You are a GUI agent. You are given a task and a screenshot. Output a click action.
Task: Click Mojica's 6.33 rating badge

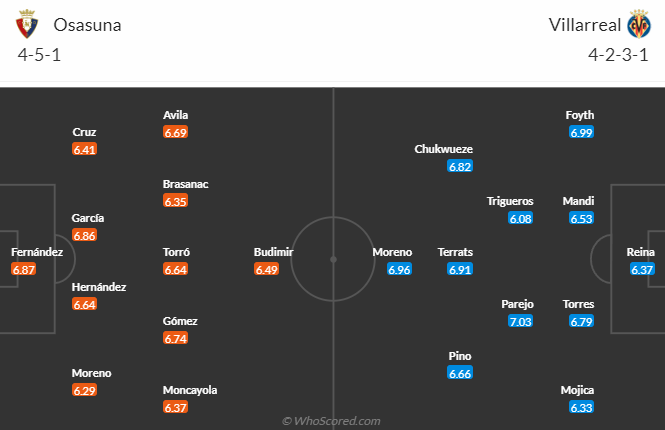pos(581,408)
